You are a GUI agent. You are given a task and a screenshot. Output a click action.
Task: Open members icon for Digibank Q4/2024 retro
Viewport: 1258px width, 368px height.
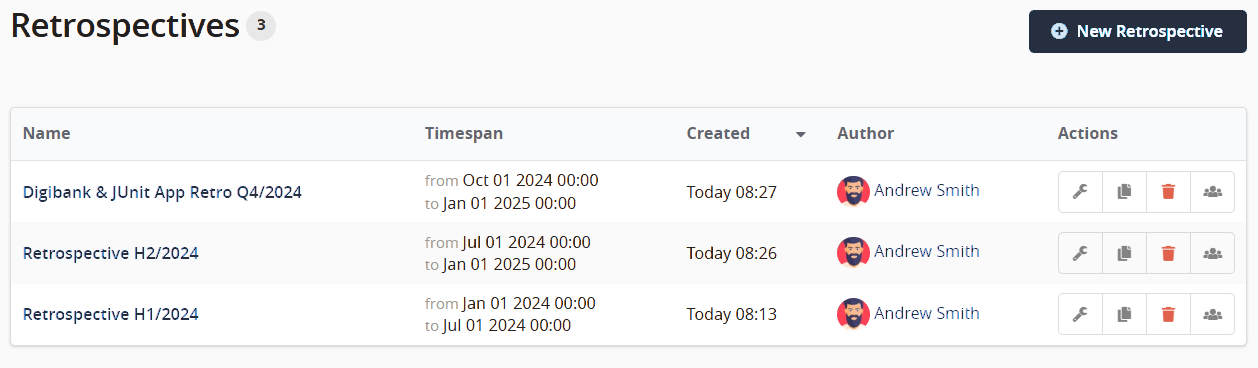tap(1212, 192)
